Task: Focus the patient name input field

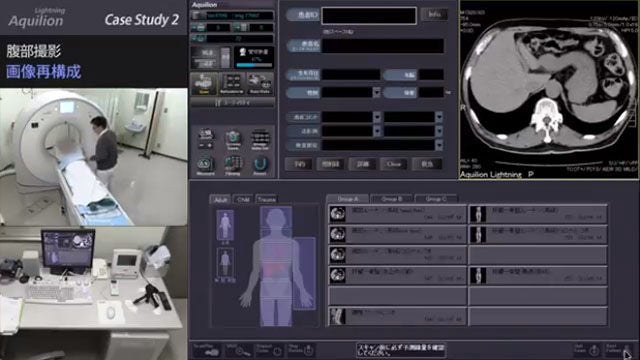Action: [x=383, y=46]
